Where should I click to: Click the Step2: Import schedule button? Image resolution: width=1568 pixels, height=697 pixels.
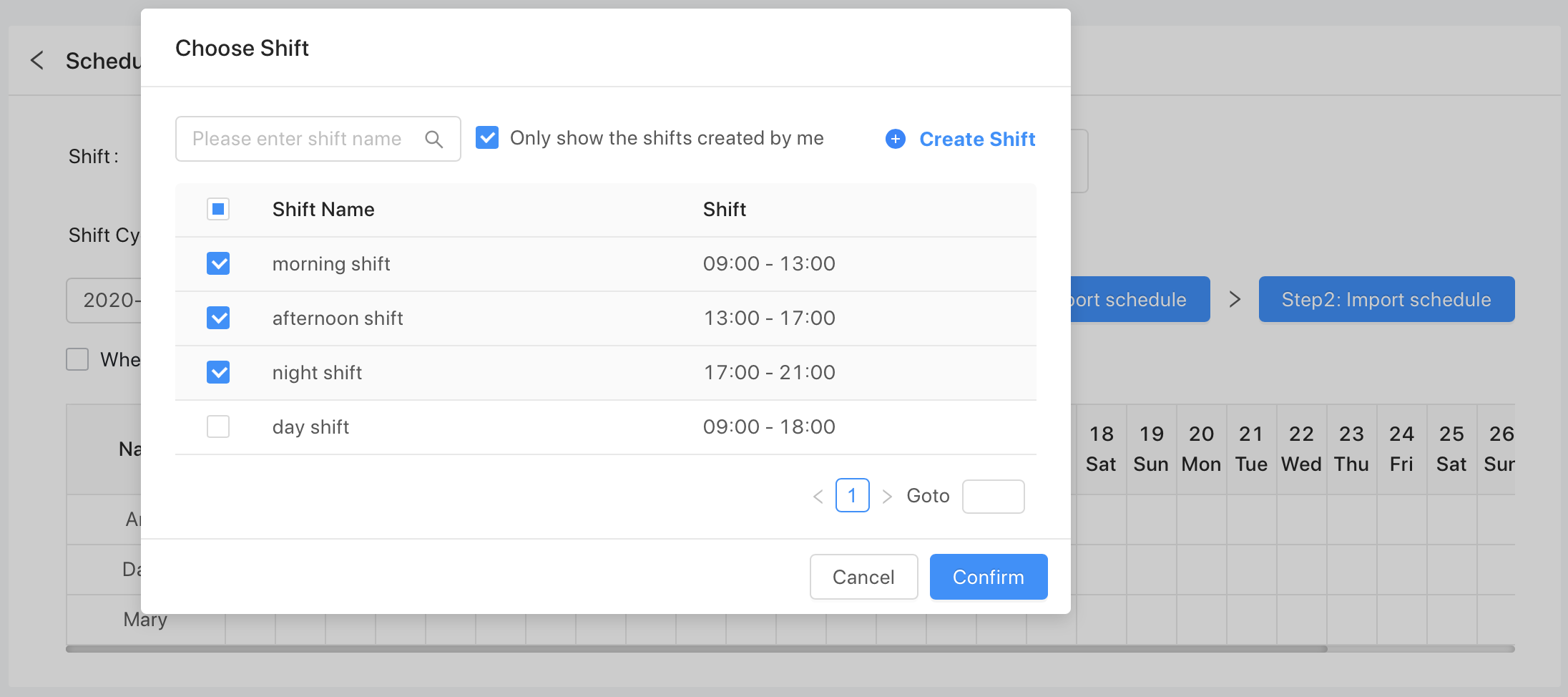point(1386,299)
